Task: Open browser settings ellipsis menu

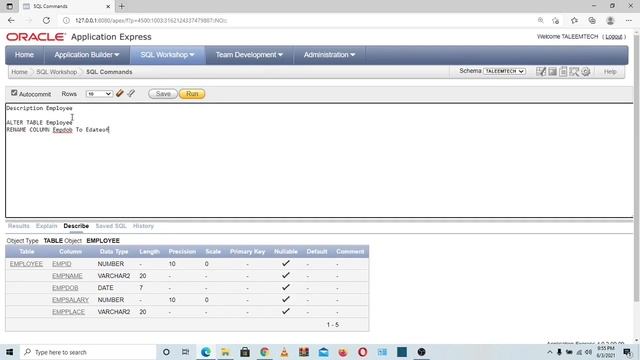Action: tap(628, 20)
